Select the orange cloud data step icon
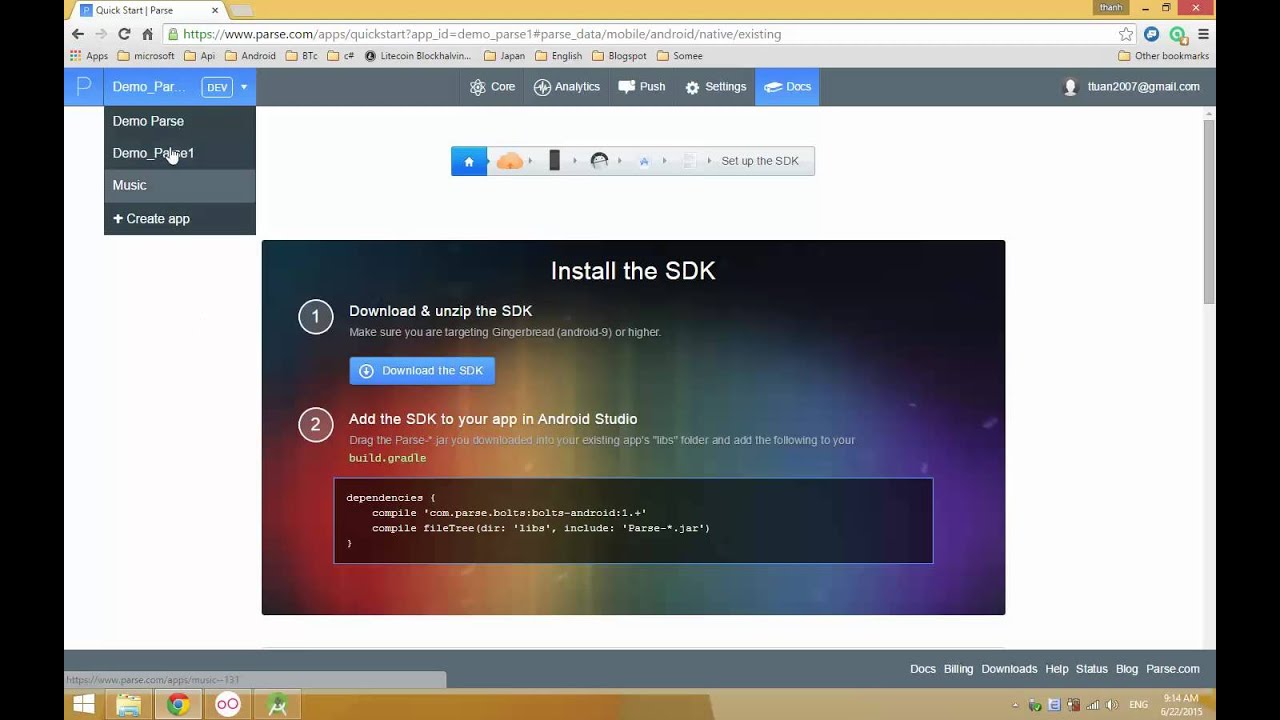This screenshot has height=720, width=1280. pos(510,161)
